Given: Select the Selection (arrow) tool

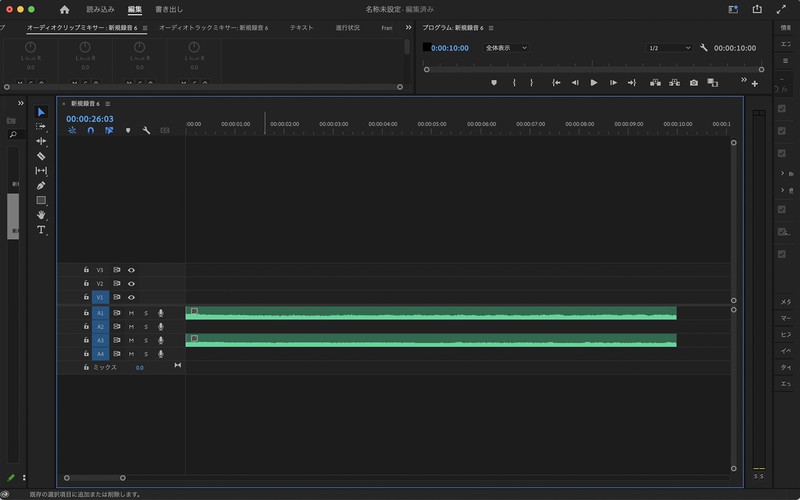Looking at the screenshot, I should pos(41,112).
